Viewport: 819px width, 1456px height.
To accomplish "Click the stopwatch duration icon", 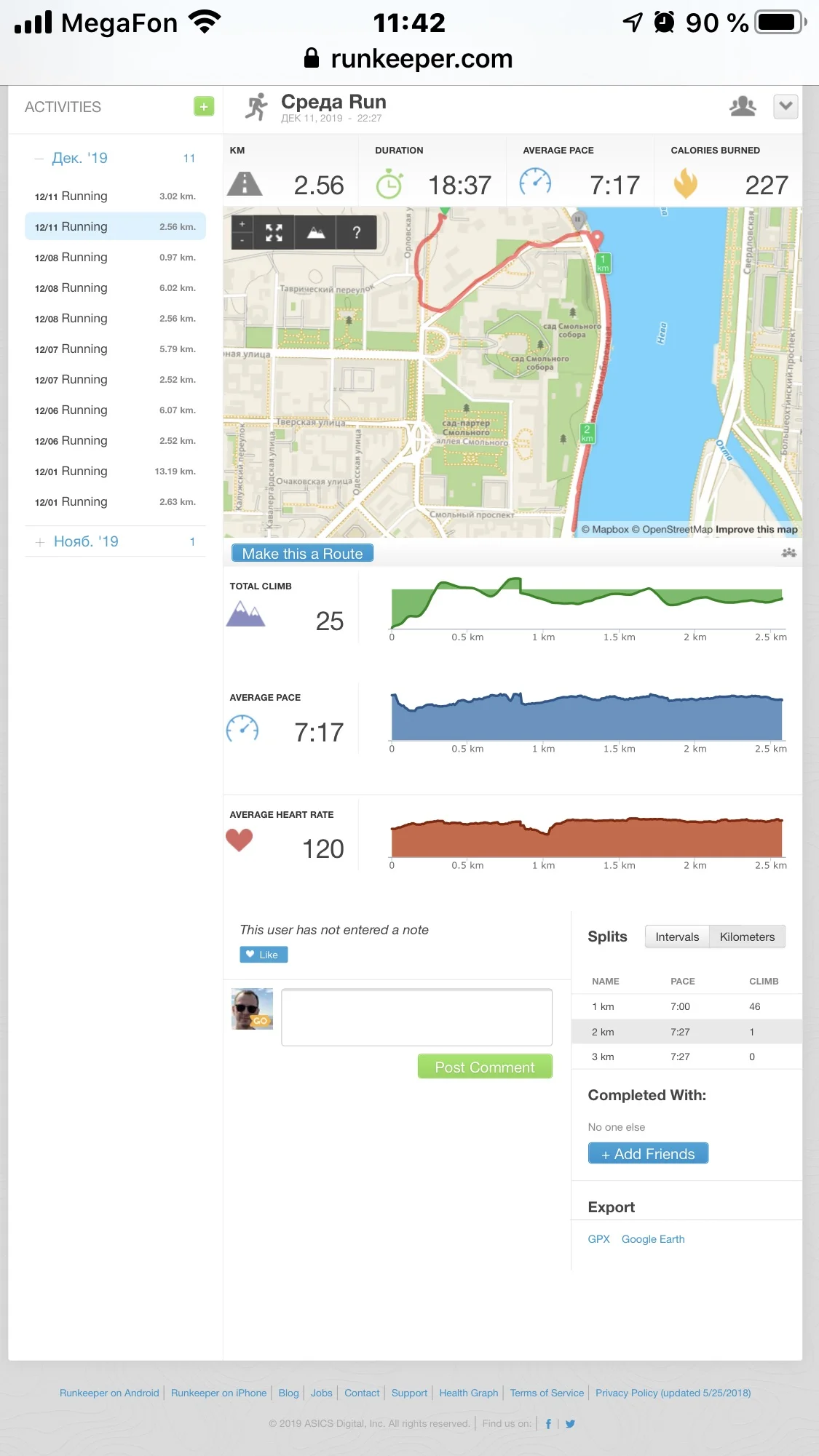I will click(x=389, y=185).
